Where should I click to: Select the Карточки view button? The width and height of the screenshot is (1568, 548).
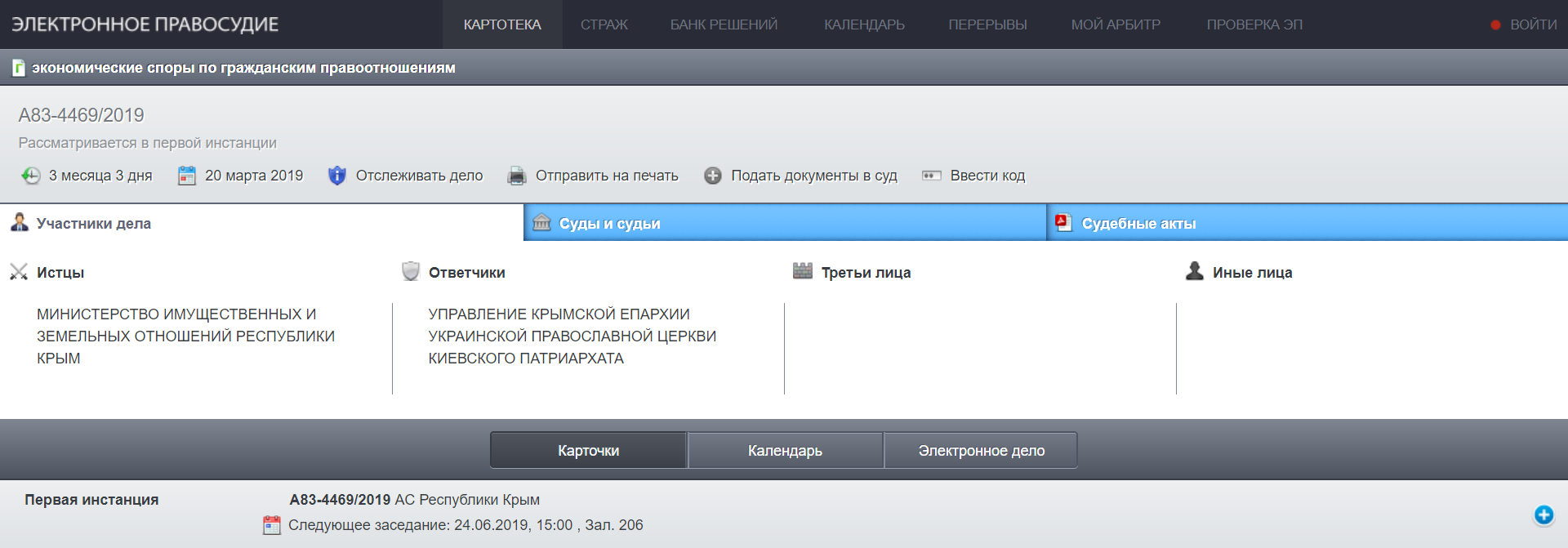[x=588, y=451]
